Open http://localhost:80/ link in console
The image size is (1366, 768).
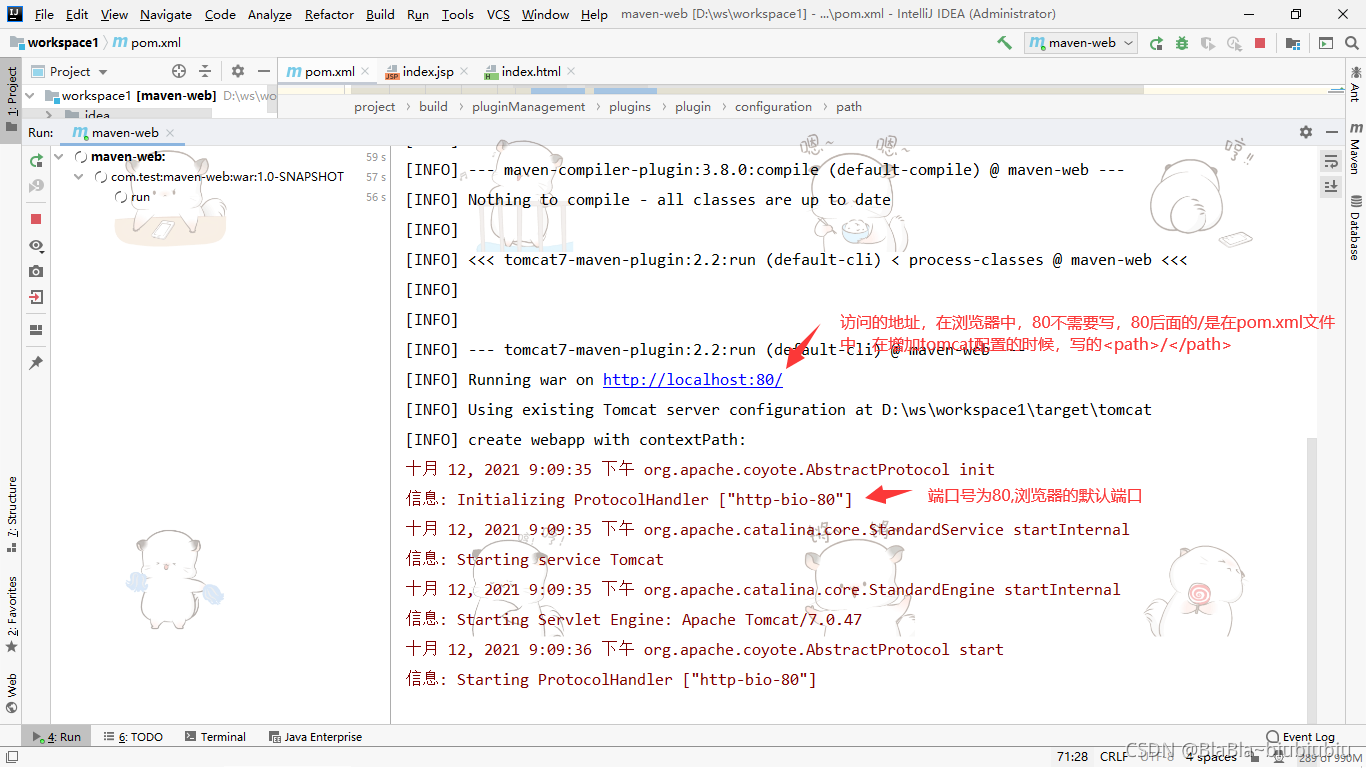[x=692, y=380]
